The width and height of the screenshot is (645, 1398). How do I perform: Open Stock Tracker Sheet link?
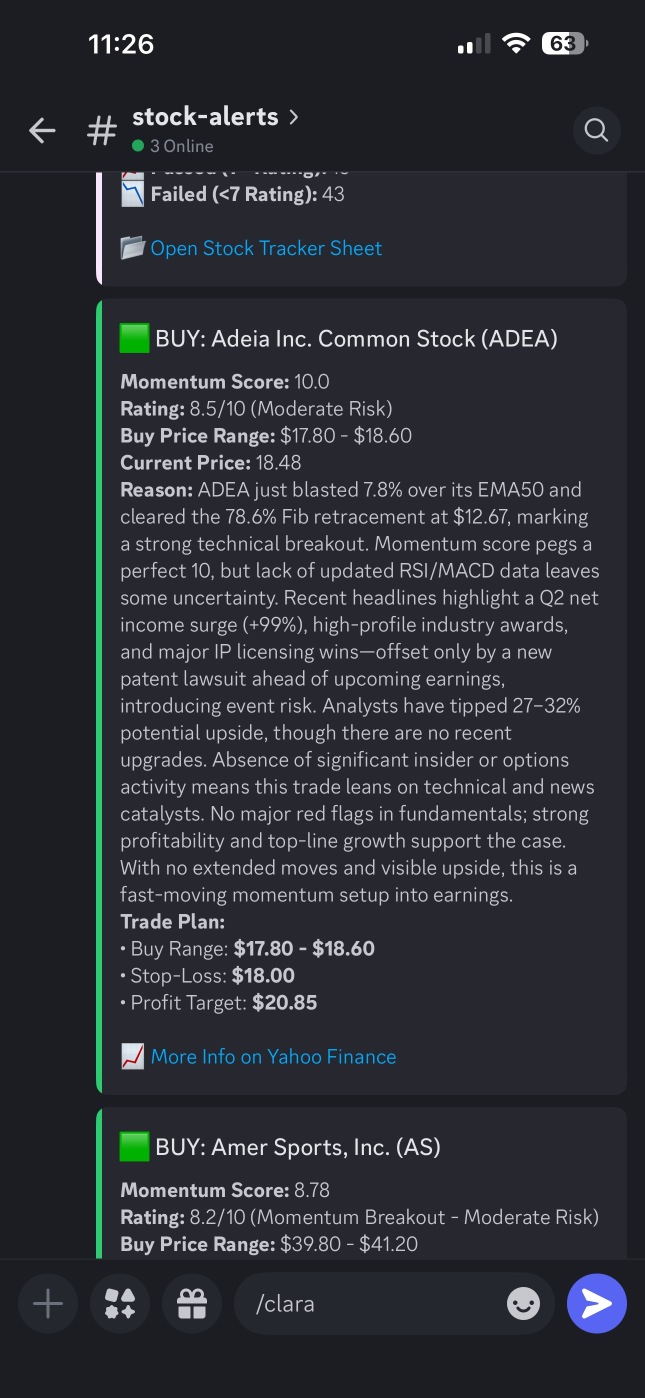pos(266,248)
